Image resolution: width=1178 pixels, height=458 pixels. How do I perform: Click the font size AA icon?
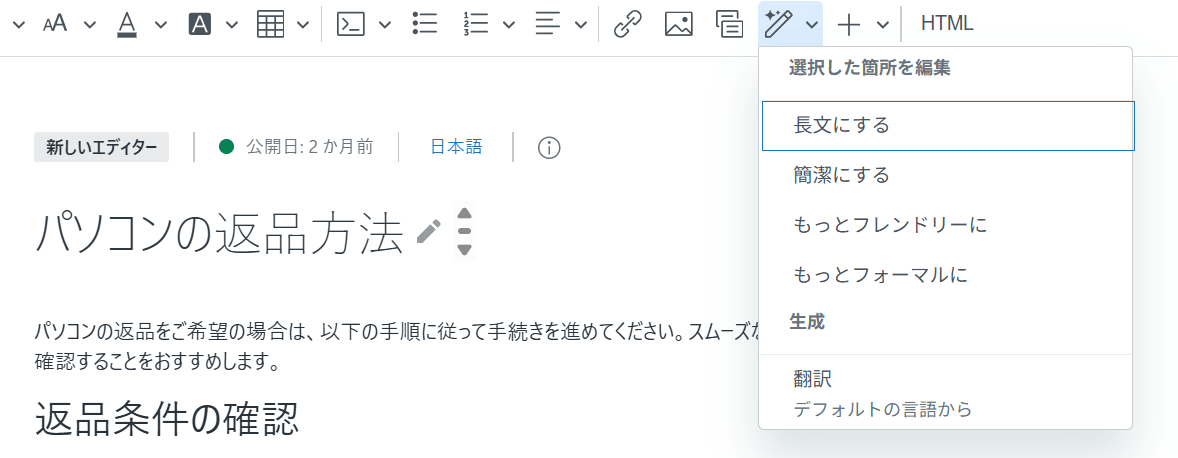pyautogui.click(x=55, y=24)
